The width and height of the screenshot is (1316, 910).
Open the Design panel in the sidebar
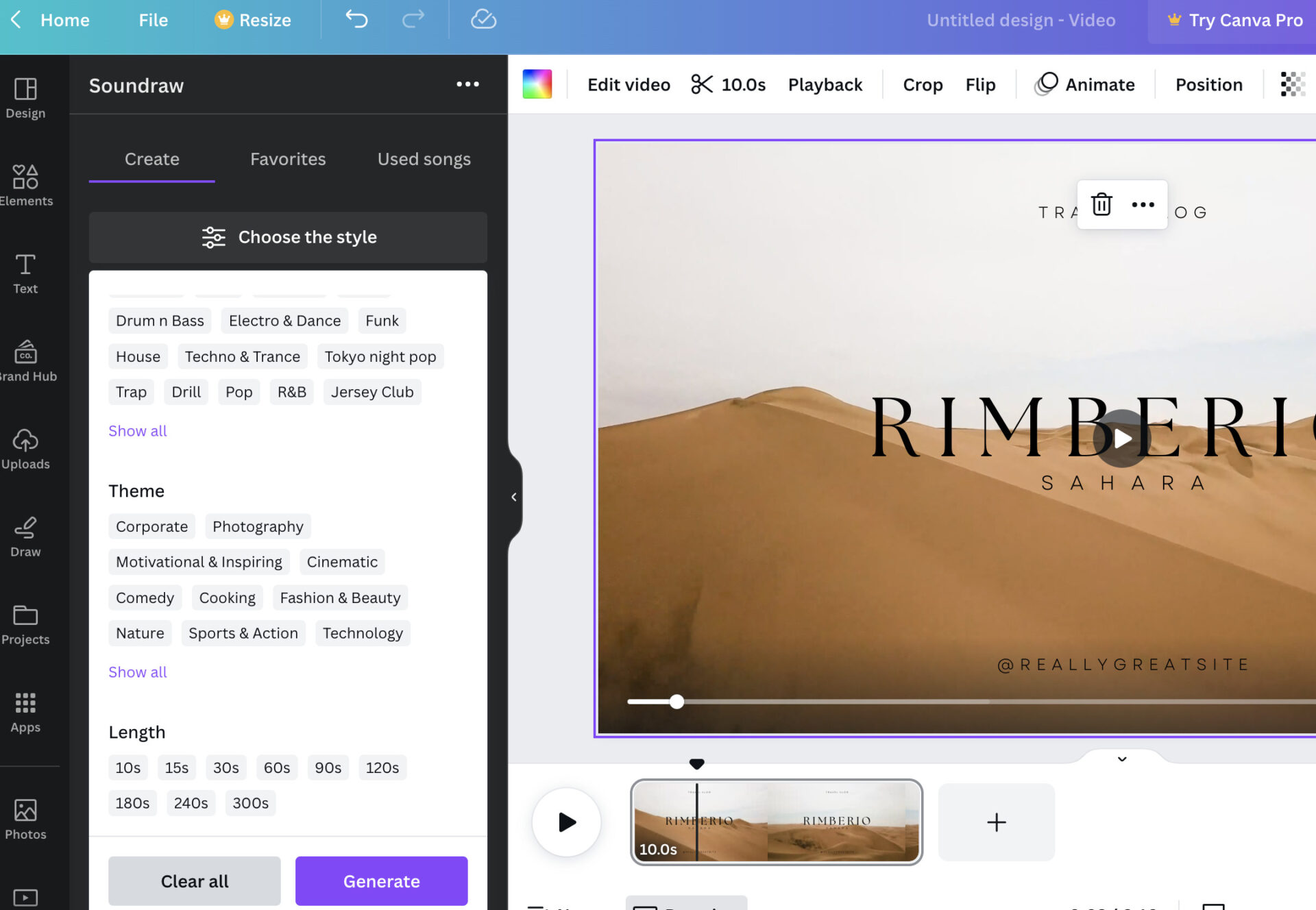(x=25, y=98)
